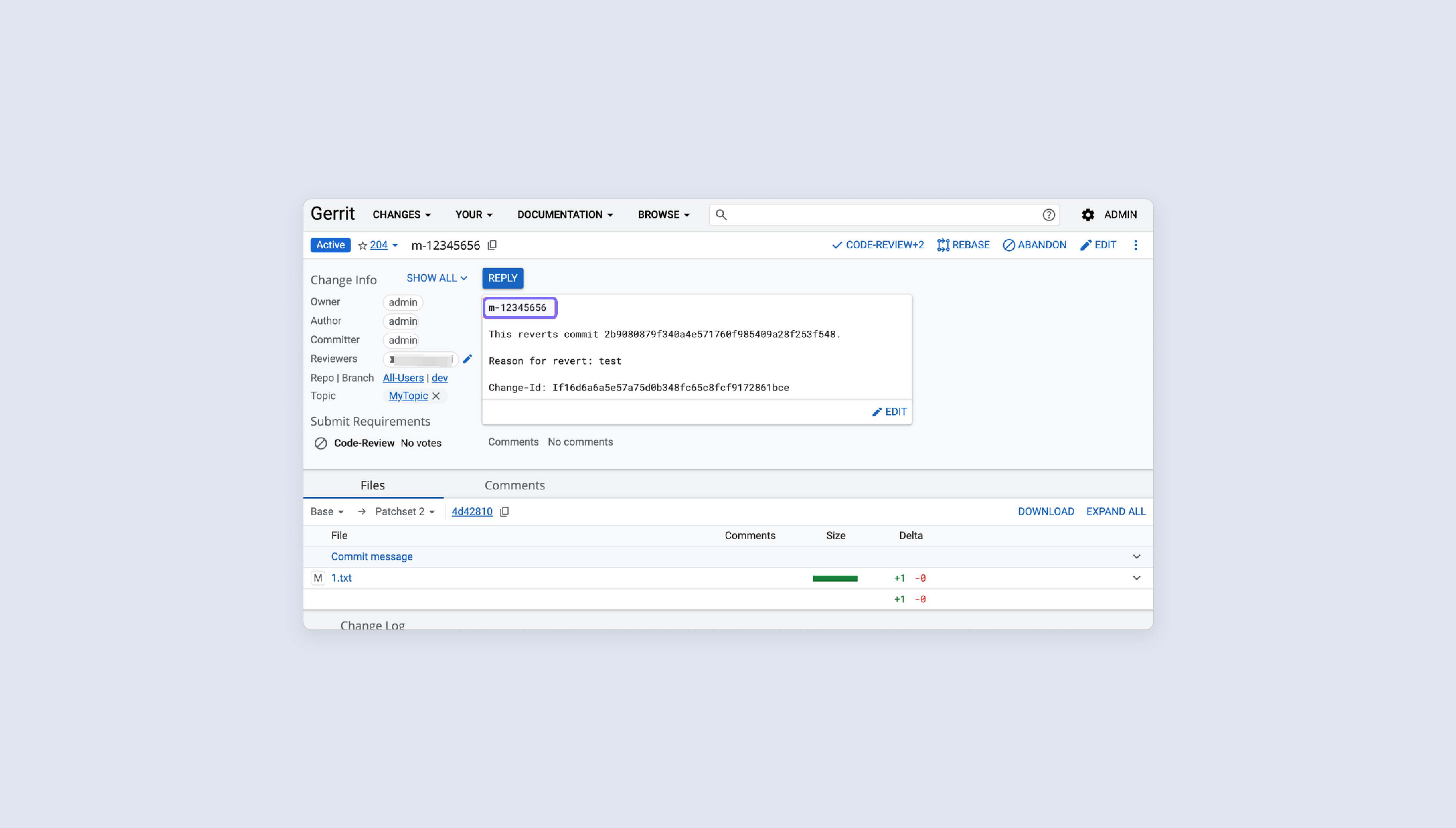Open the more actions three-dot menu
This screenshot has width=1456, height=828.
[1135, 245]
